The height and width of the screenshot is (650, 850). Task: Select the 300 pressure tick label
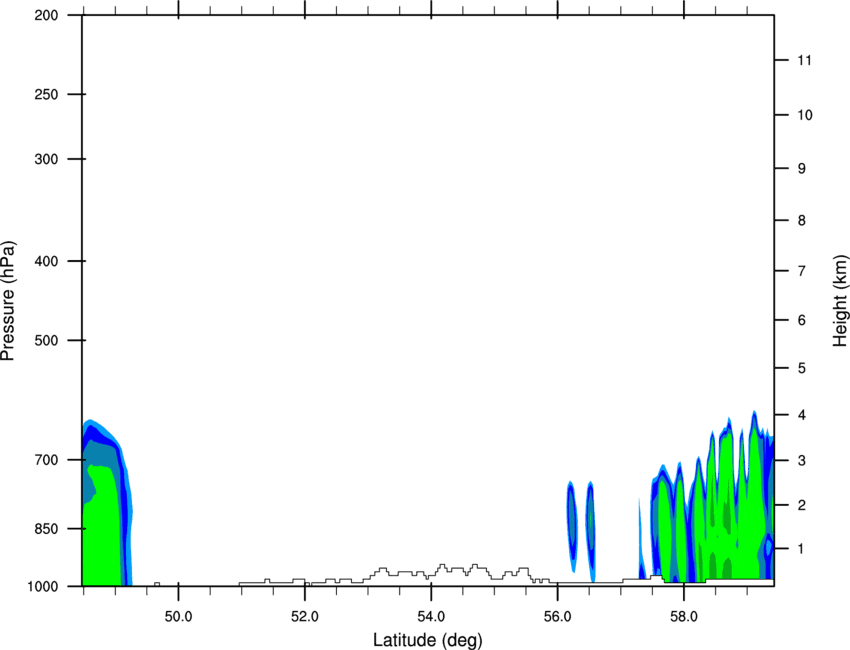[x=46, y=159]
